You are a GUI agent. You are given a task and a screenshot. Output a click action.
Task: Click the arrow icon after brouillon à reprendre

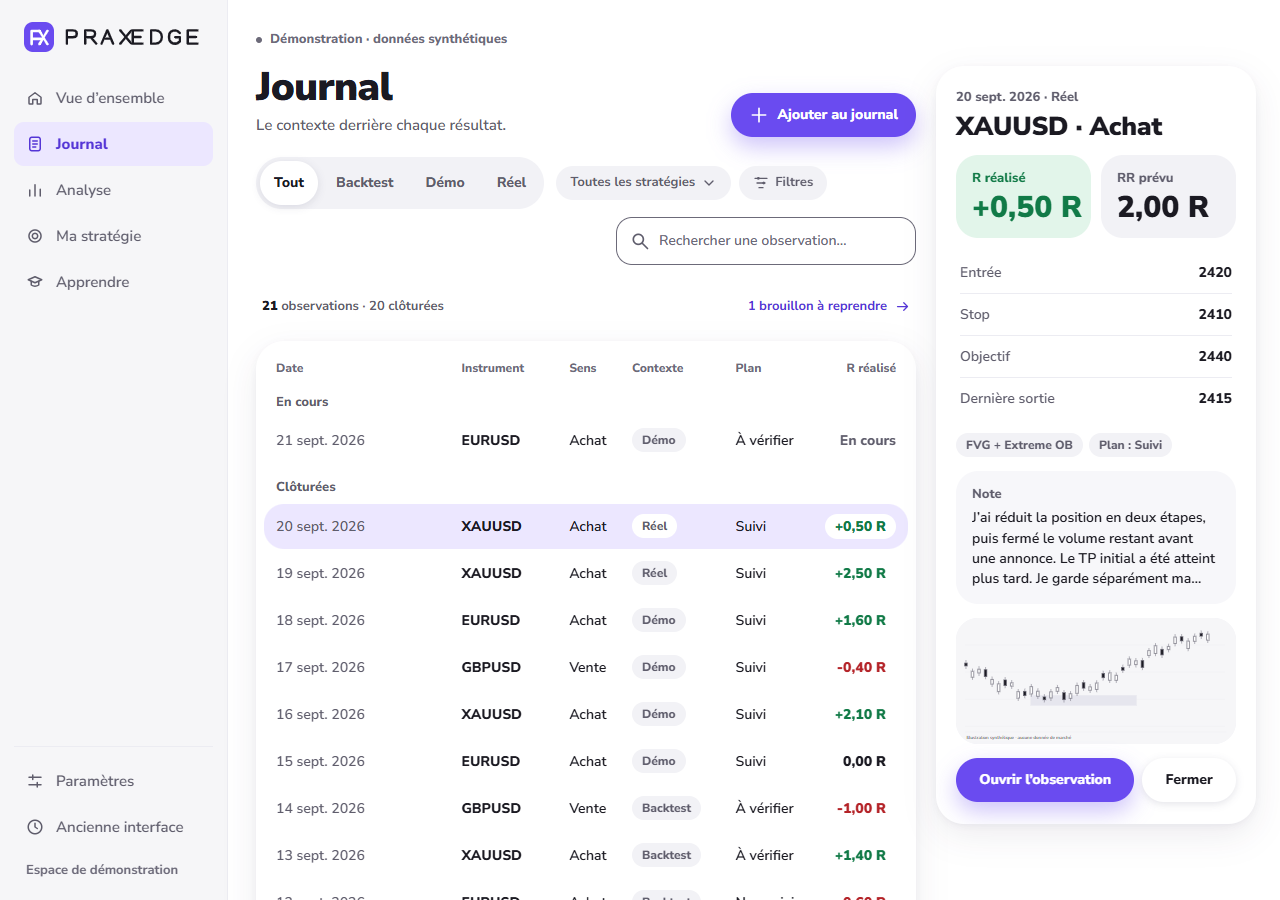[x=903, y=306]
